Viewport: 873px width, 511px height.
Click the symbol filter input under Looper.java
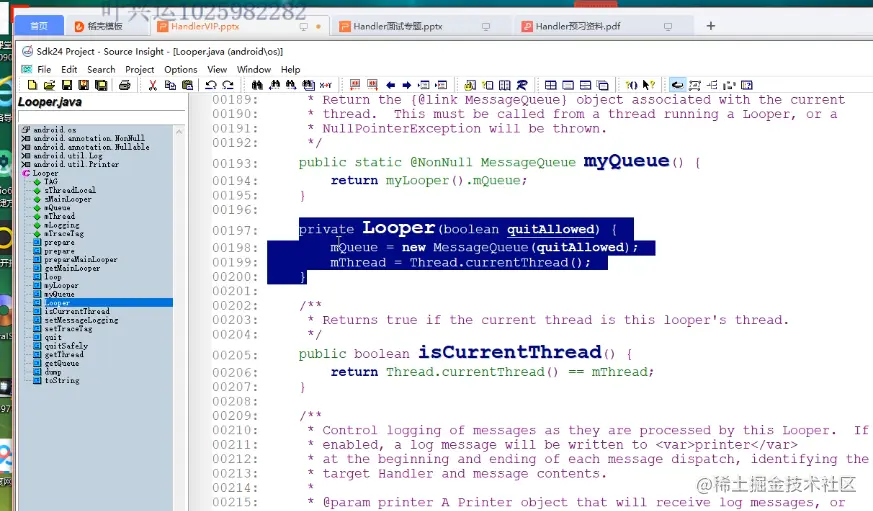101,116
